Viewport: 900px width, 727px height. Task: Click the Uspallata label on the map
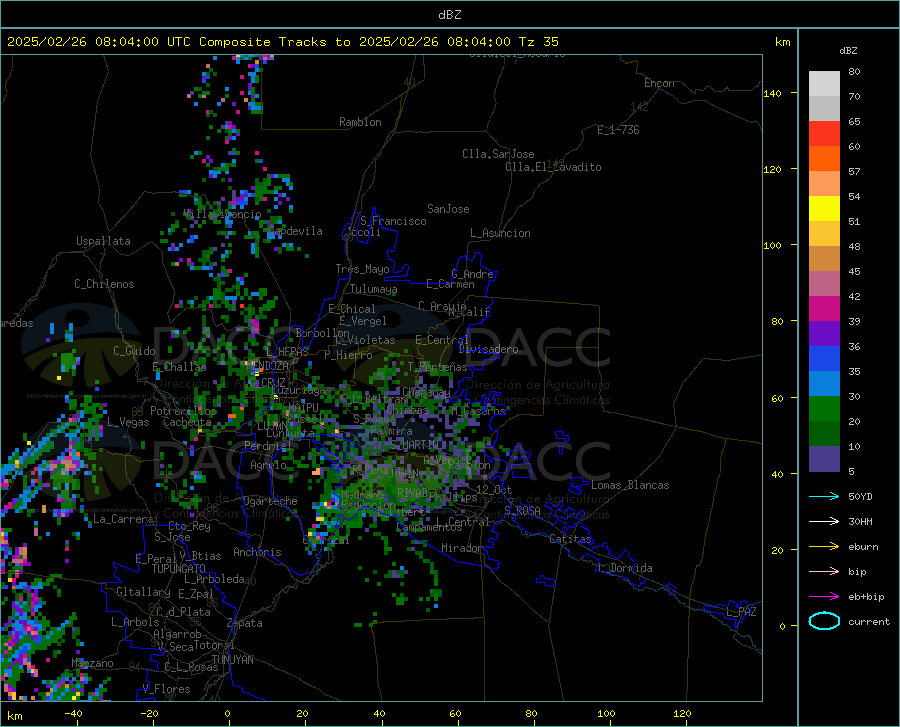coord(103,241)
